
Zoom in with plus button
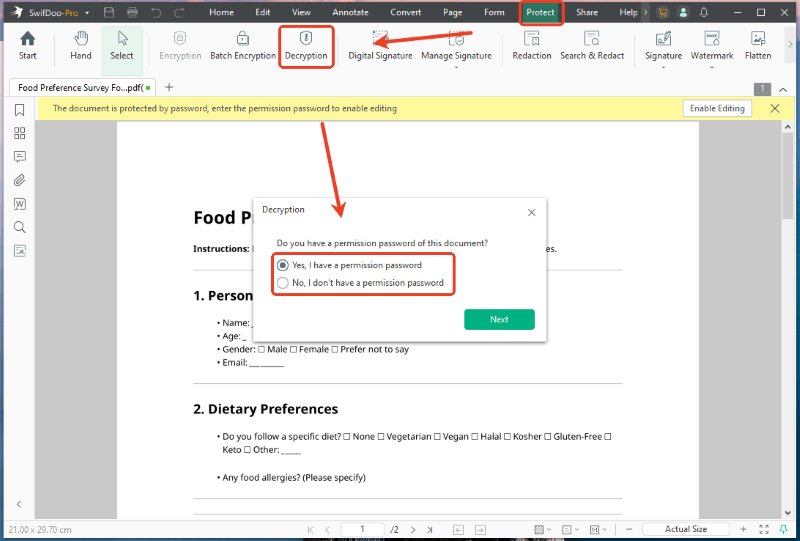(743, 530)
